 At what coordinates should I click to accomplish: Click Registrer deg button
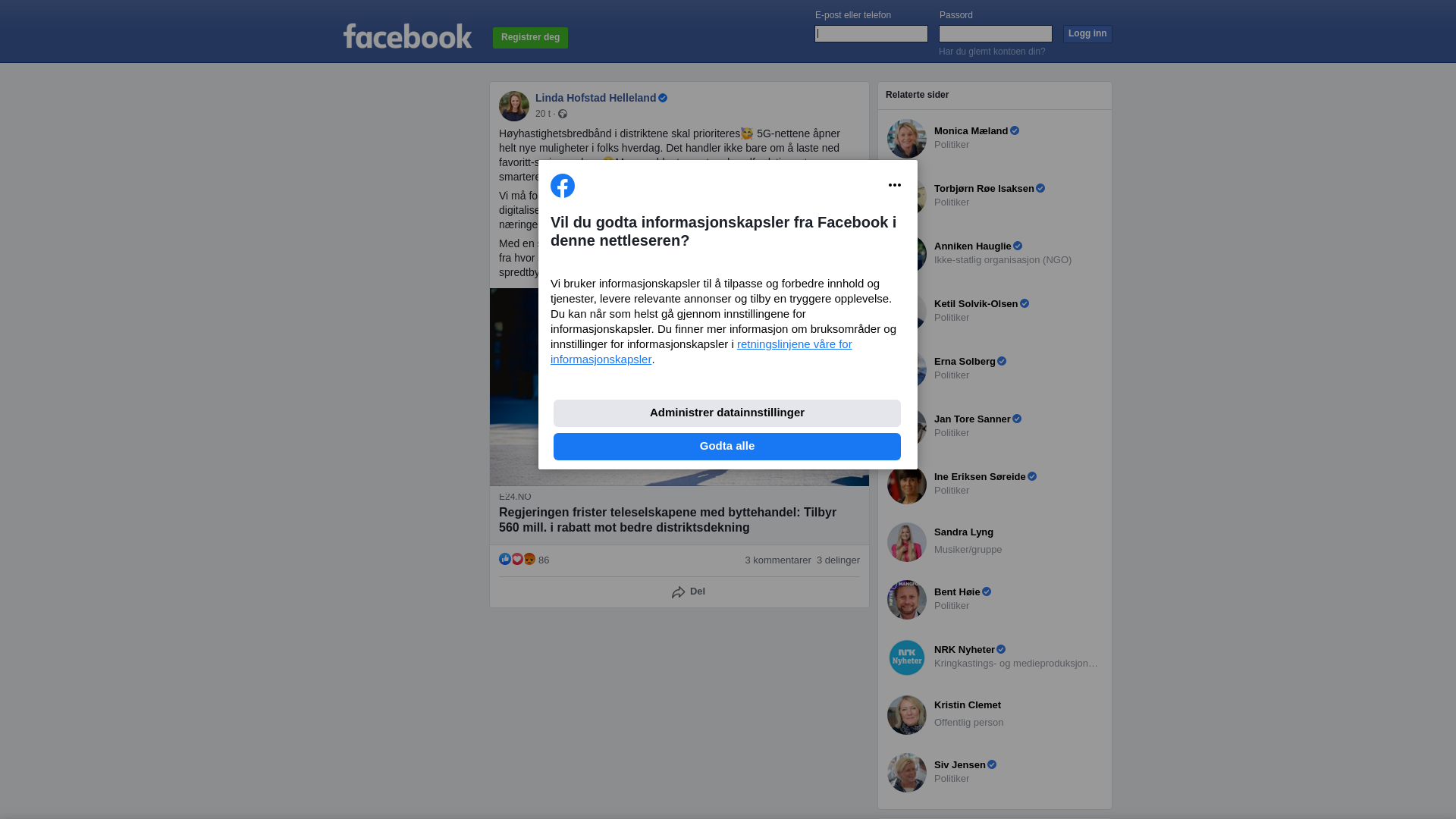[530, 38]
